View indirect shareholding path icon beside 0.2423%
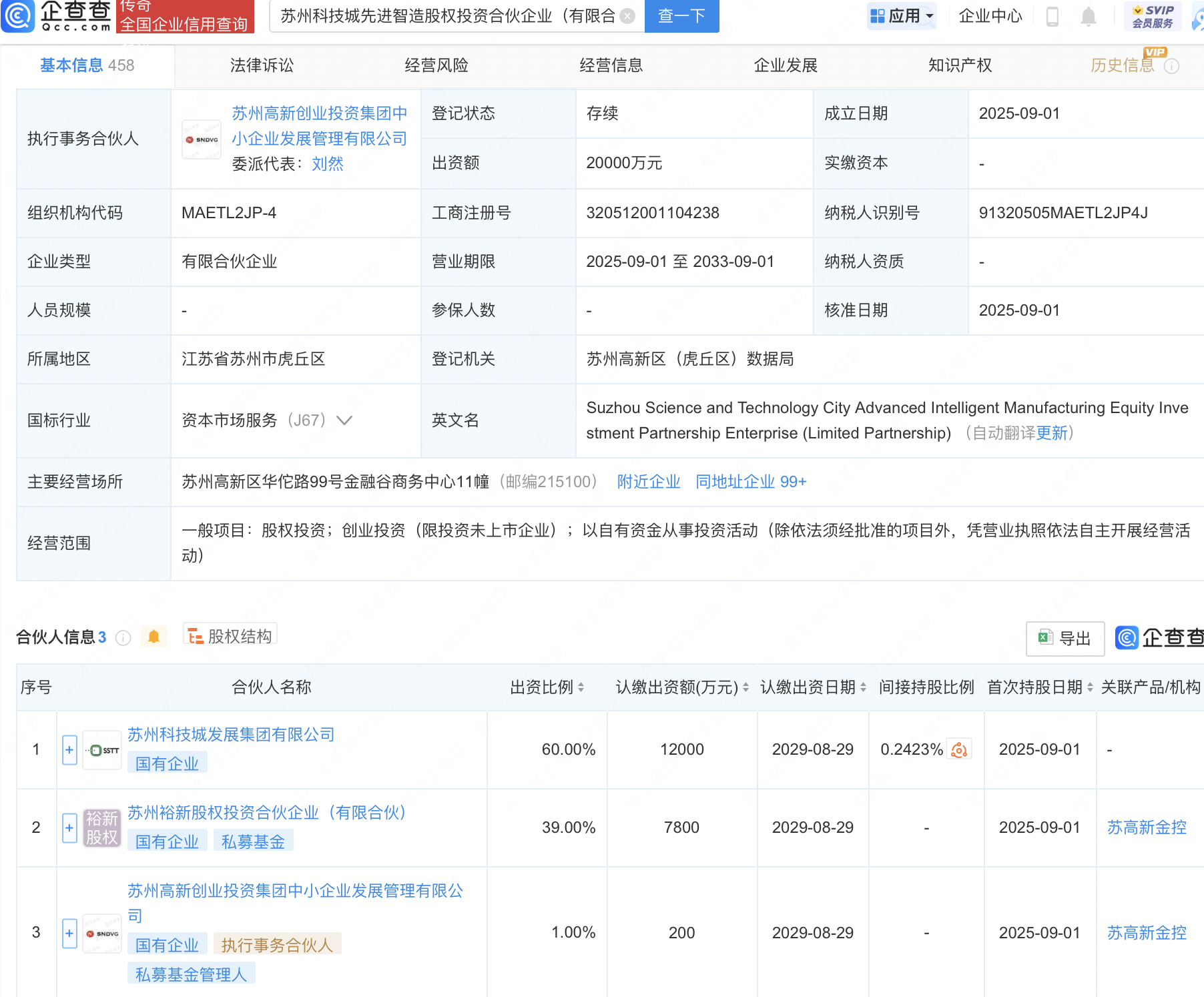1204x997 pixels. [x=959, y=749]
